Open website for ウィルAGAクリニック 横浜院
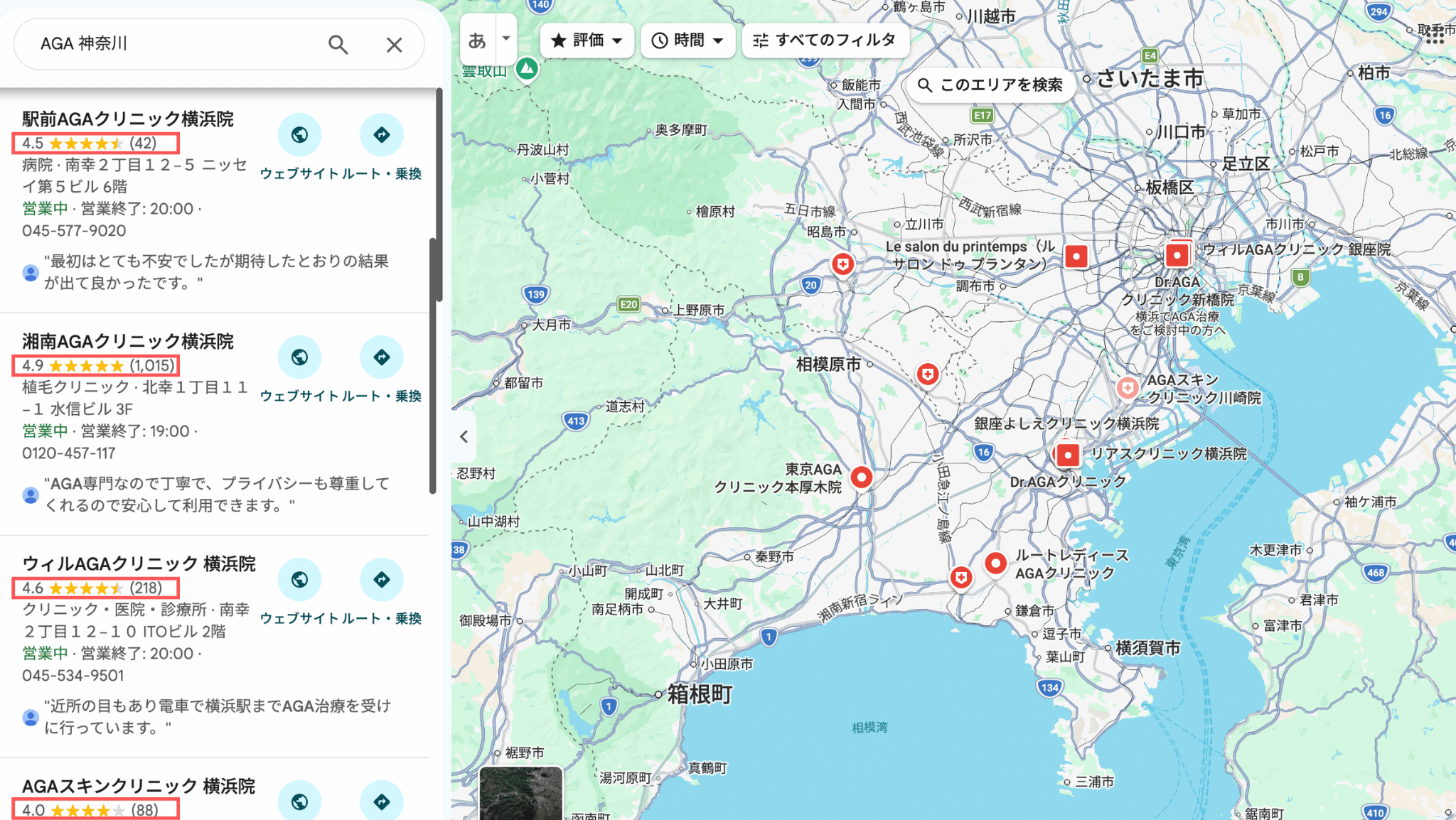The height and width of the screenshot is (820, 1456). 299,579
